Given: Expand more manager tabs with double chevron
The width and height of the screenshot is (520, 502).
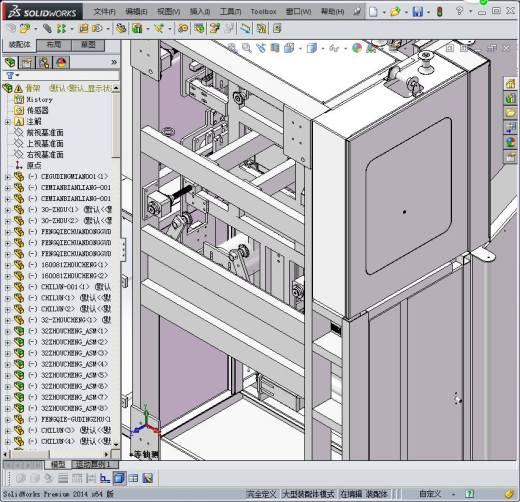Looking at the screenshot, I should tap(114, 62).
